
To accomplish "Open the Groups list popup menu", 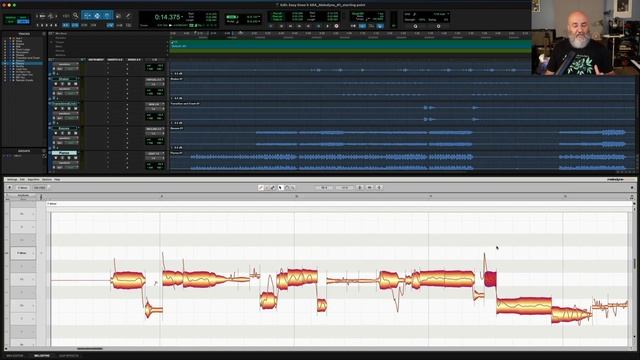I will click(x=44, y=151).
